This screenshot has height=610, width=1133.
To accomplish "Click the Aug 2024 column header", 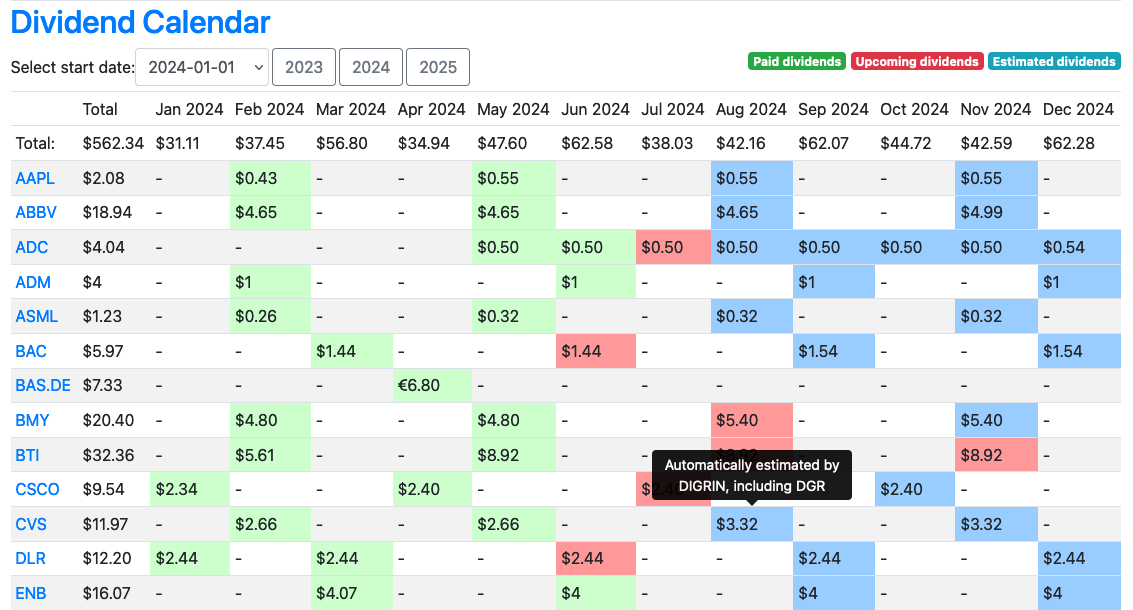I will (751, 109).
